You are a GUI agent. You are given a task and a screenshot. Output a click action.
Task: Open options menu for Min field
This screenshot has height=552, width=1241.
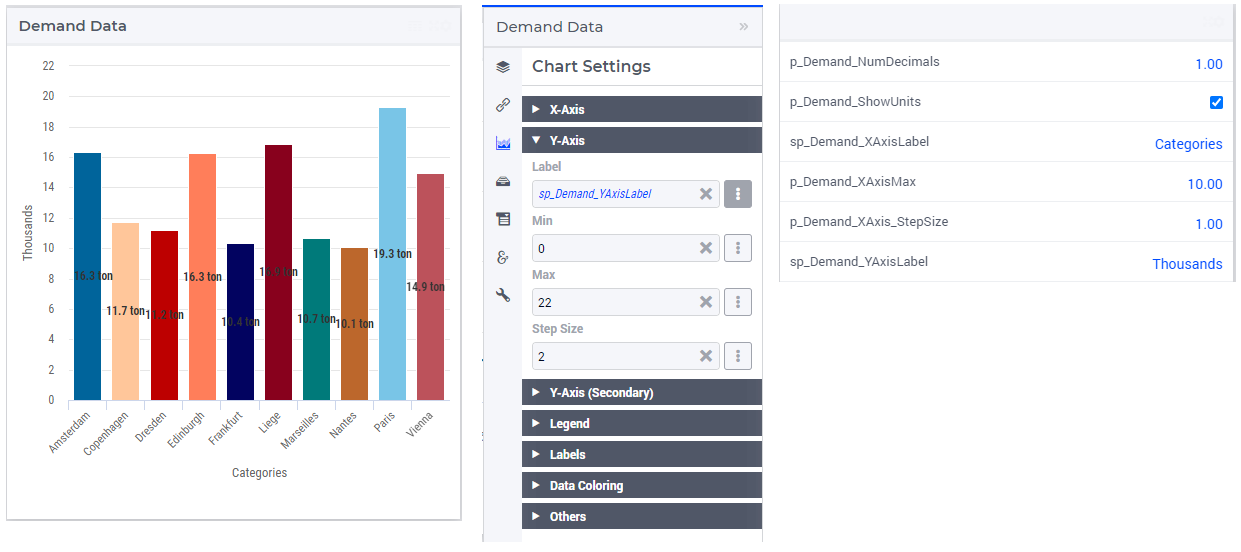[738, 248]
